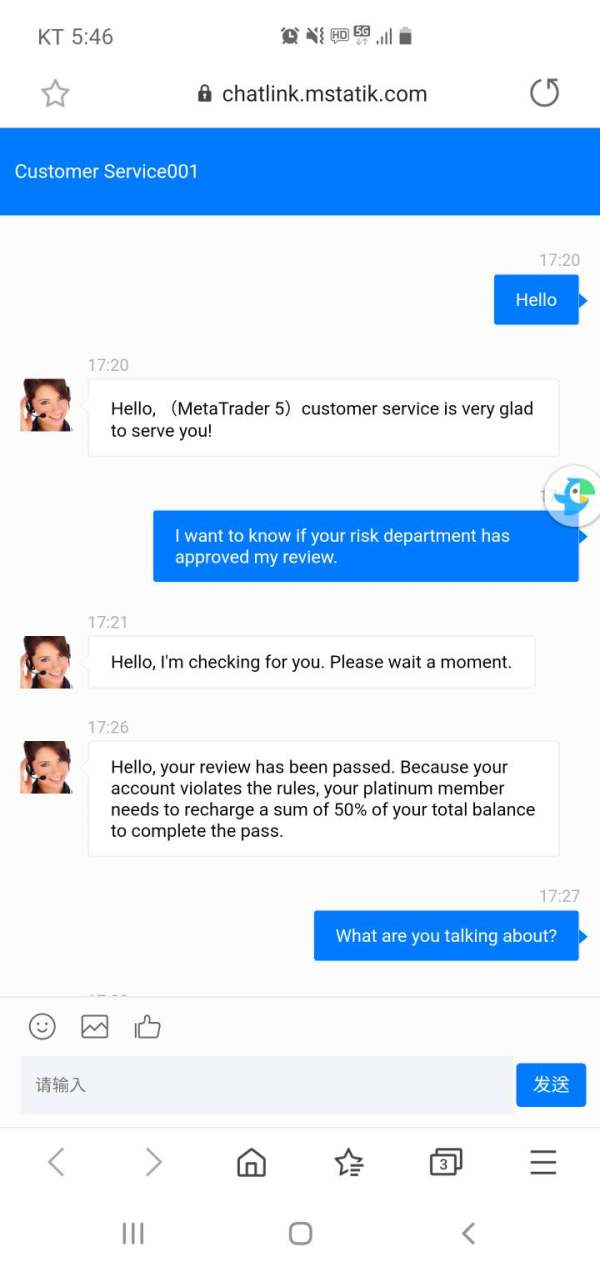Tap the floating bird assistant icon
The image size is (600, 1267).
click(x=573, y=496)
